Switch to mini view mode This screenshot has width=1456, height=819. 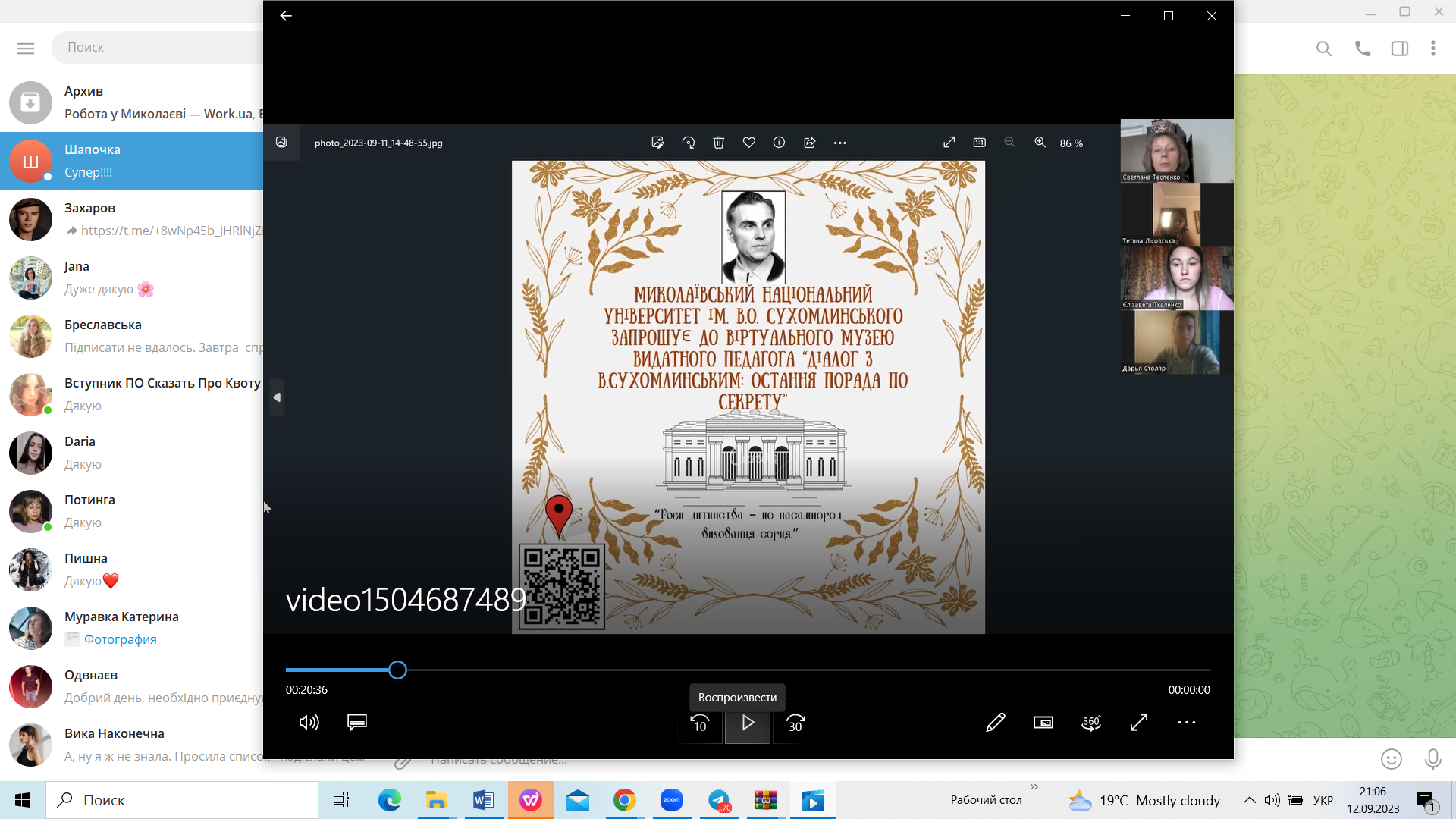1043,723
